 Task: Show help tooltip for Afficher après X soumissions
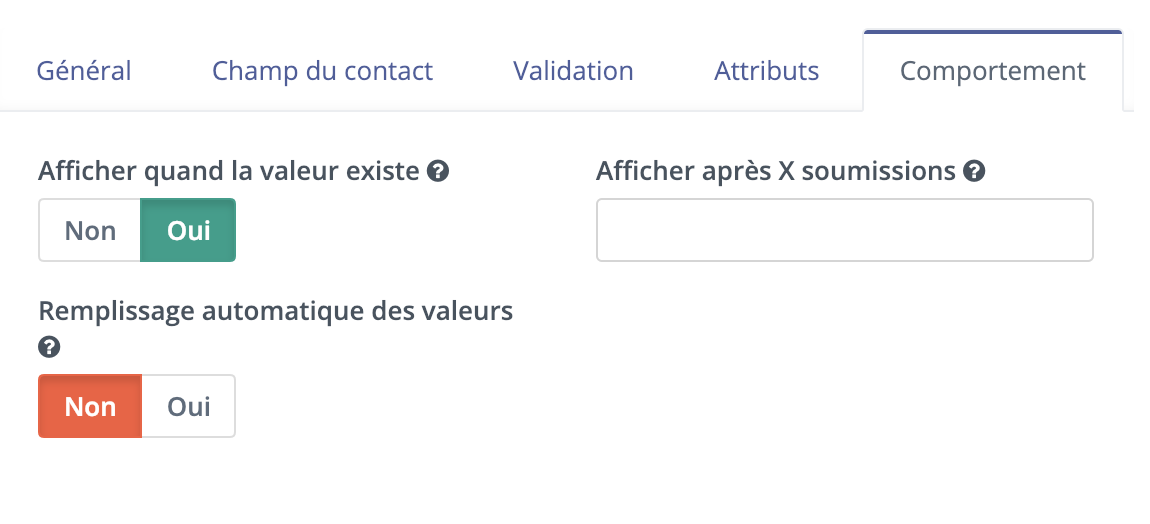pos(974,172)
